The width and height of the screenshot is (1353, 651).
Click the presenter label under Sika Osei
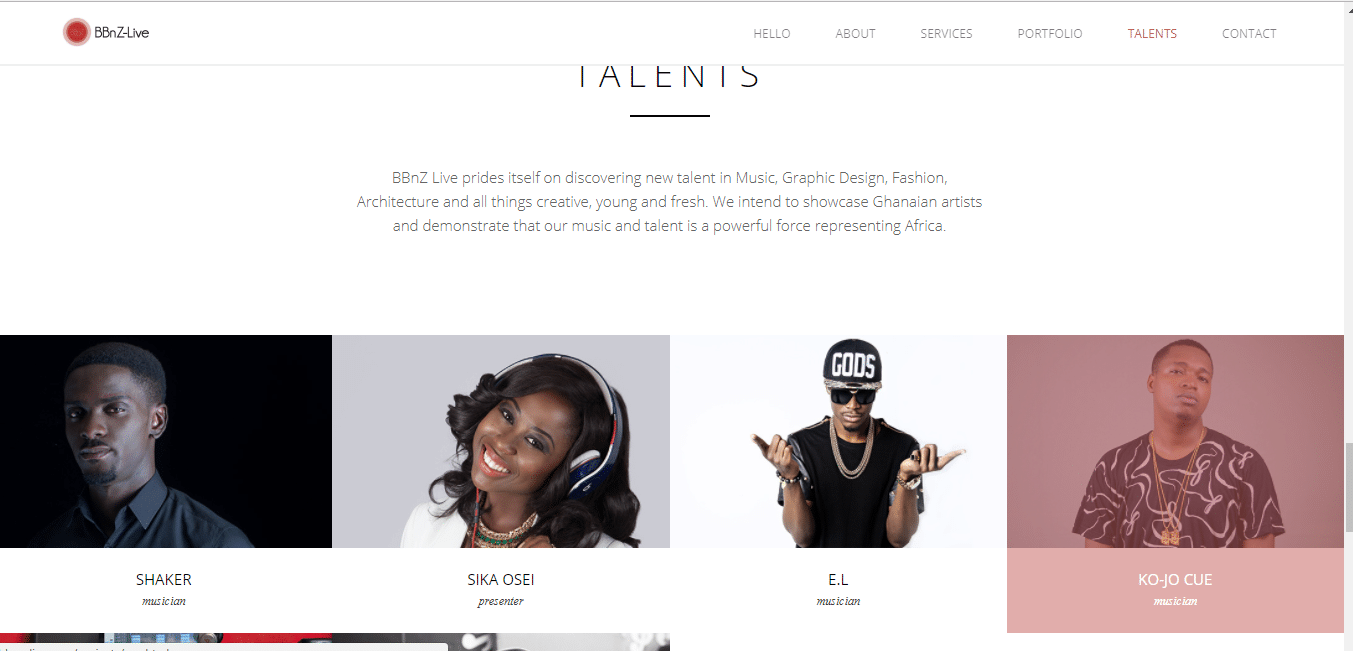(501, 601)
